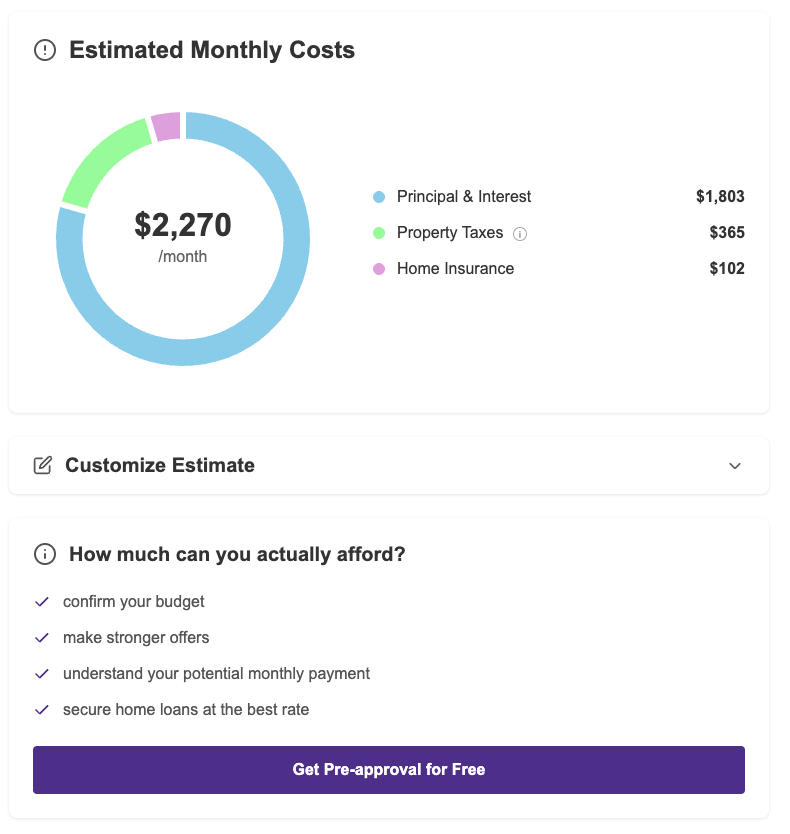This screenshot has width=790, height=834.
Task: Select the Principal & Interest label
Action: coord(464,197)
